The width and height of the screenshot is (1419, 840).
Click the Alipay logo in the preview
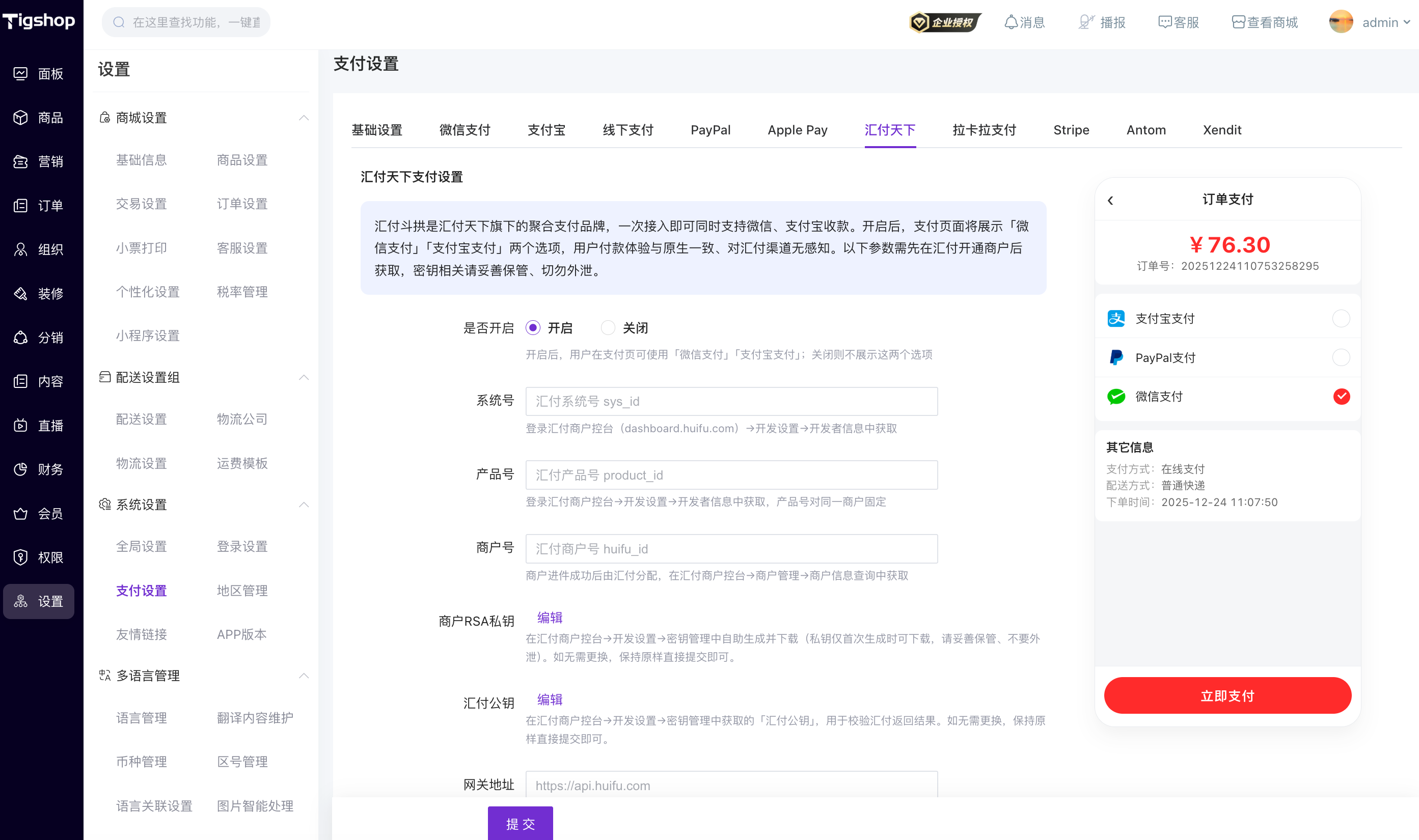pyautogui.click(x=1116, y=318)
